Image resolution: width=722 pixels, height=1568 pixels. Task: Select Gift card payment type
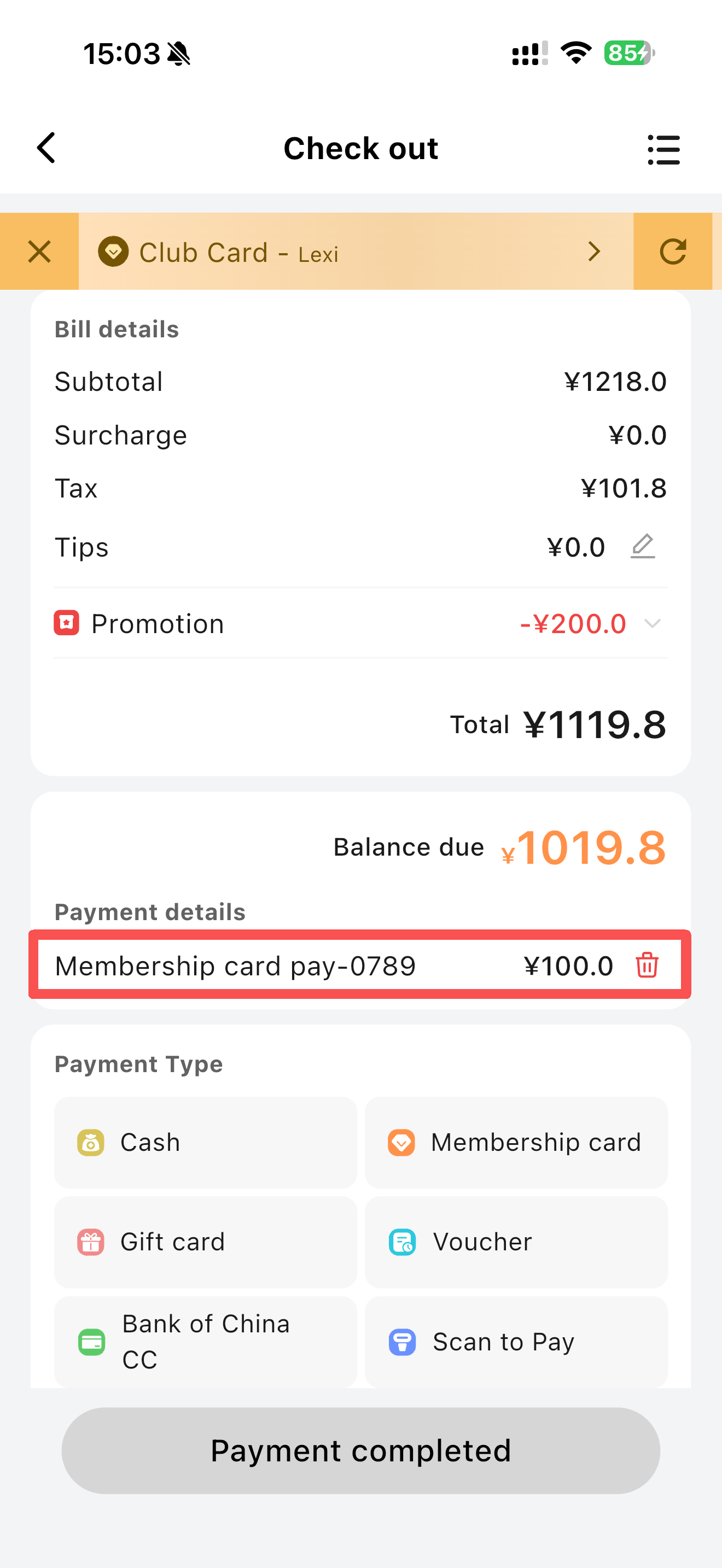[205, 1242]
